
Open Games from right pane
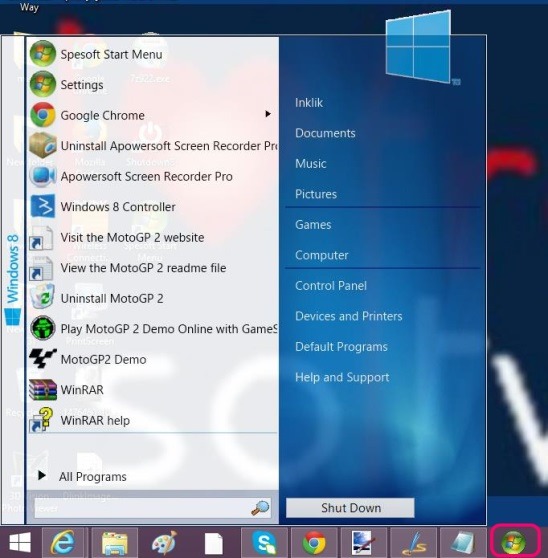313,225
